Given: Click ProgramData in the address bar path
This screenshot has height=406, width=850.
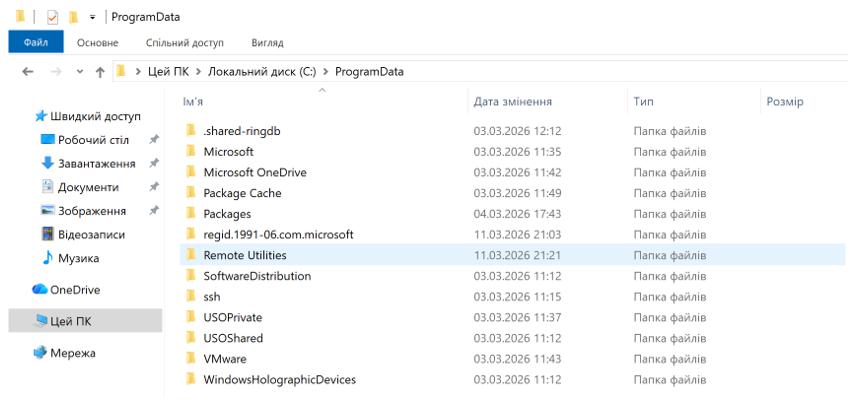Looking at the screenshot, I should click(x=369, y=72).
